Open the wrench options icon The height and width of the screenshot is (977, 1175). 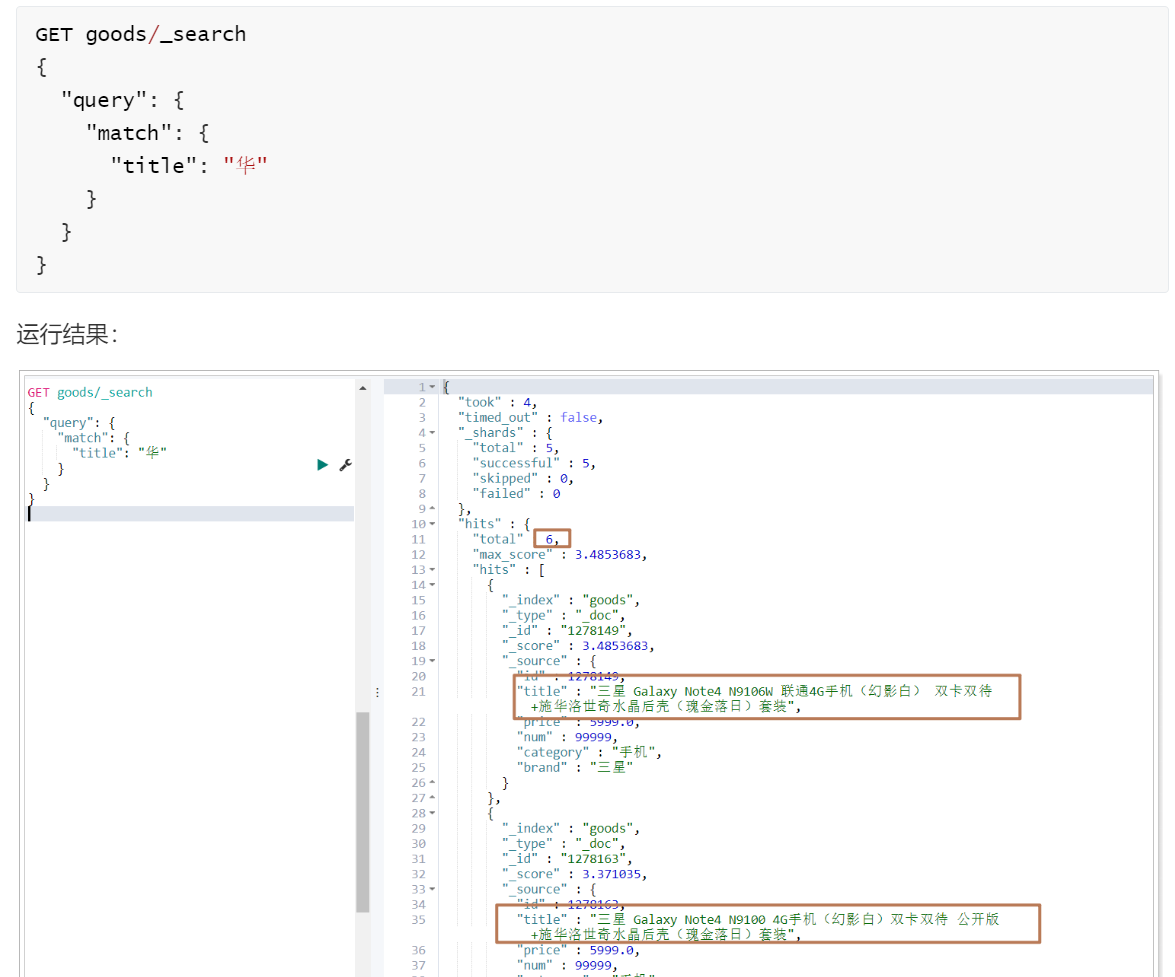coord(345,465)
